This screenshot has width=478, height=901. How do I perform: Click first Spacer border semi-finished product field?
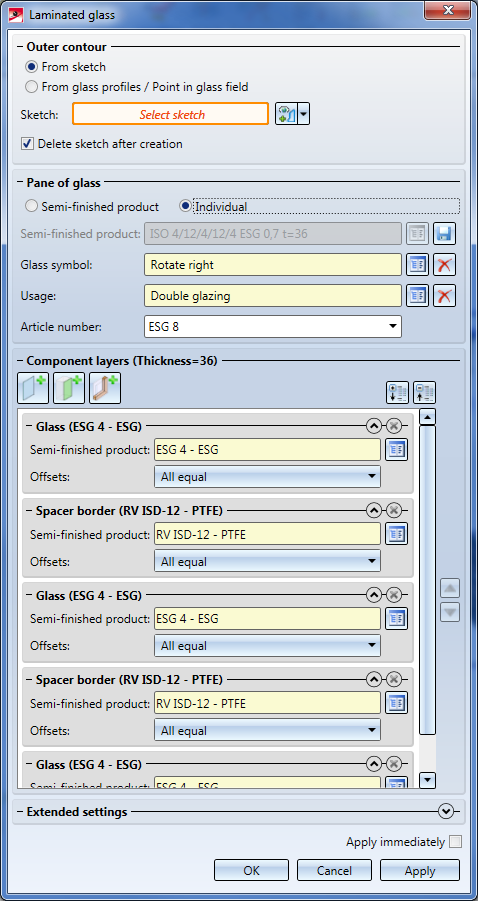click(267, 534)
